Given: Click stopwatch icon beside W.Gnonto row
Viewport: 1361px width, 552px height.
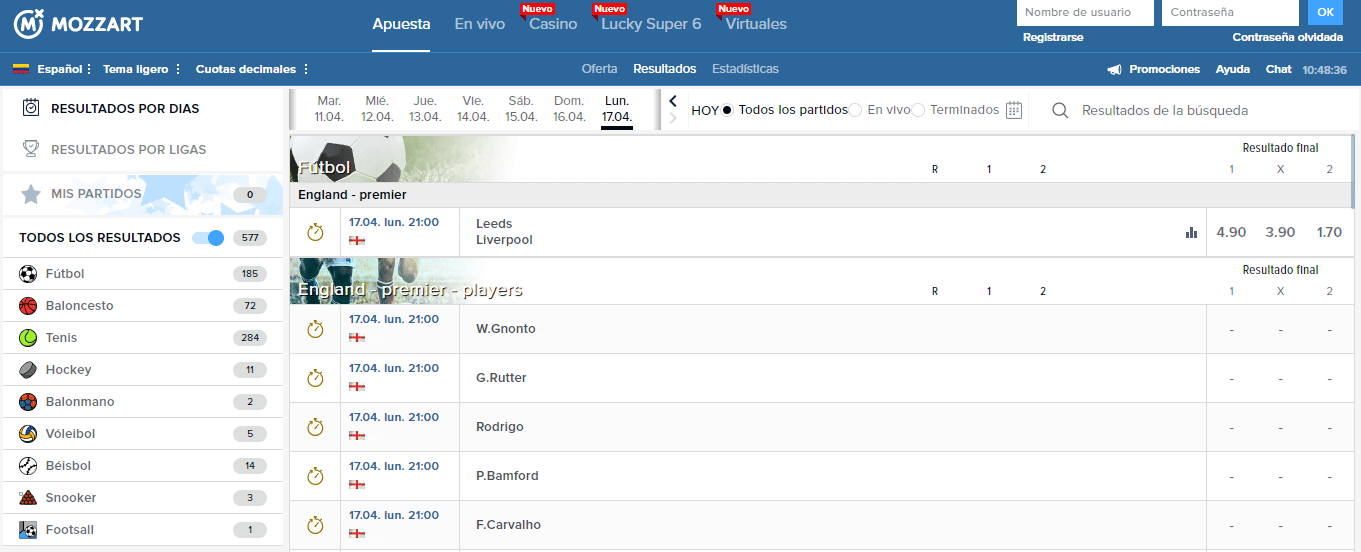Looking at the screenshot, I should click(x=315, y=329).
